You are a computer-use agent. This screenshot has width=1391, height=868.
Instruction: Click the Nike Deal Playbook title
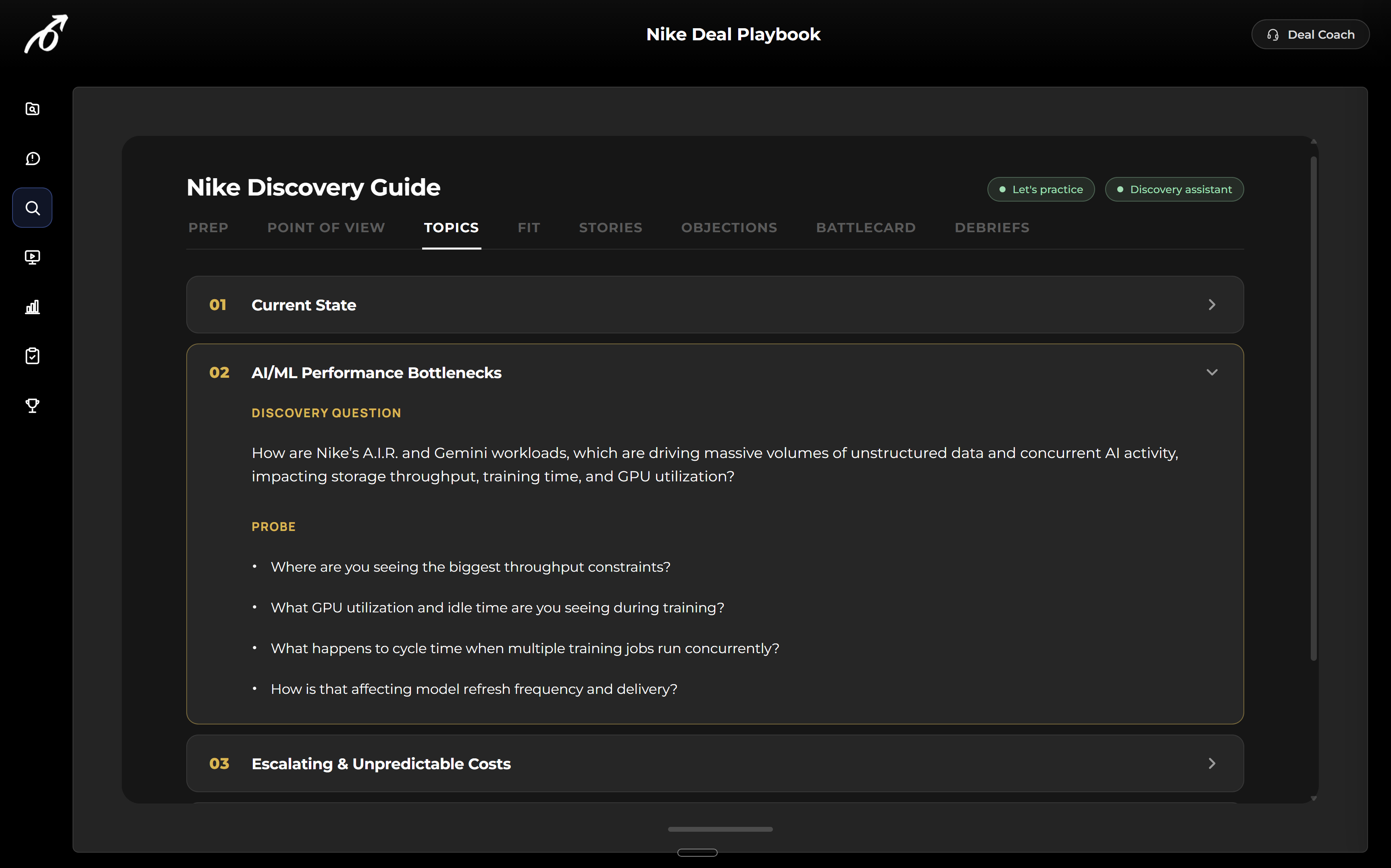[733, 34]
